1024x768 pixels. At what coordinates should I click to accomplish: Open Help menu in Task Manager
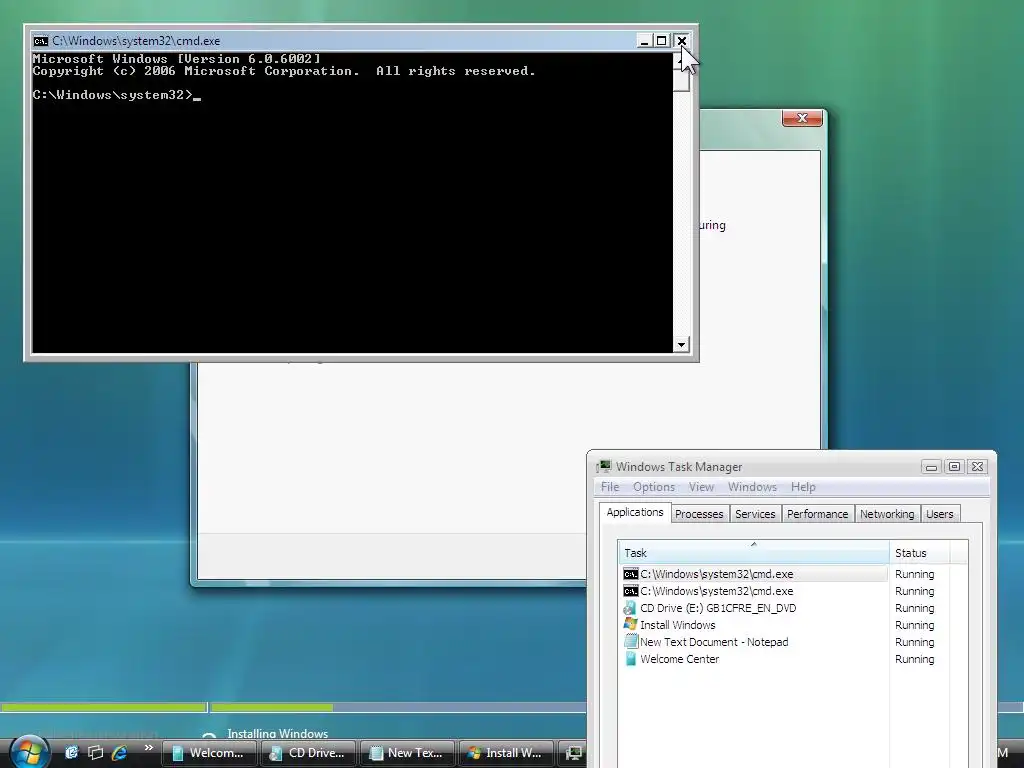803,487
